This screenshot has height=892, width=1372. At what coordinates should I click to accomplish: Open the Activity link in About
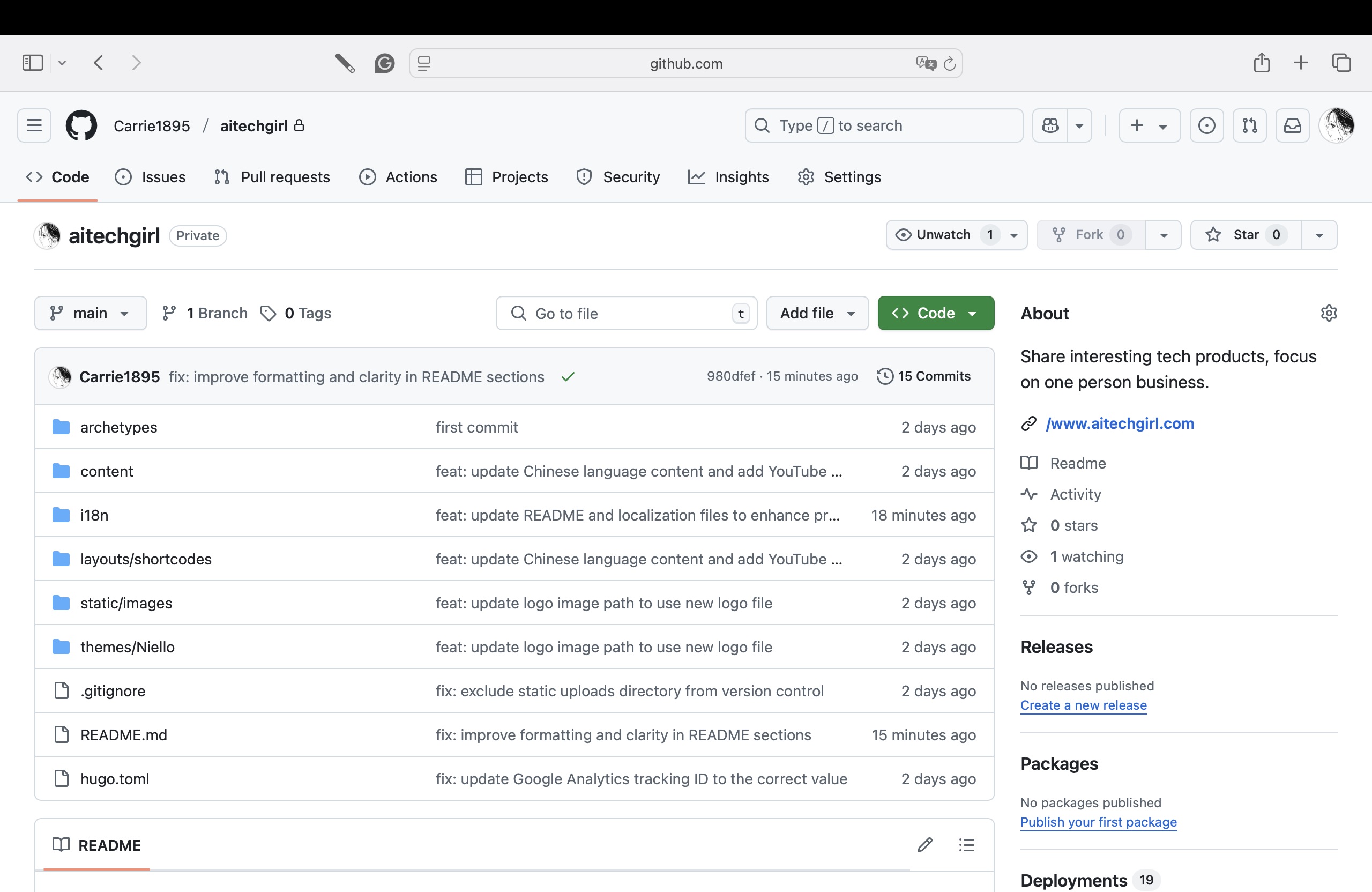(1075, 494)
